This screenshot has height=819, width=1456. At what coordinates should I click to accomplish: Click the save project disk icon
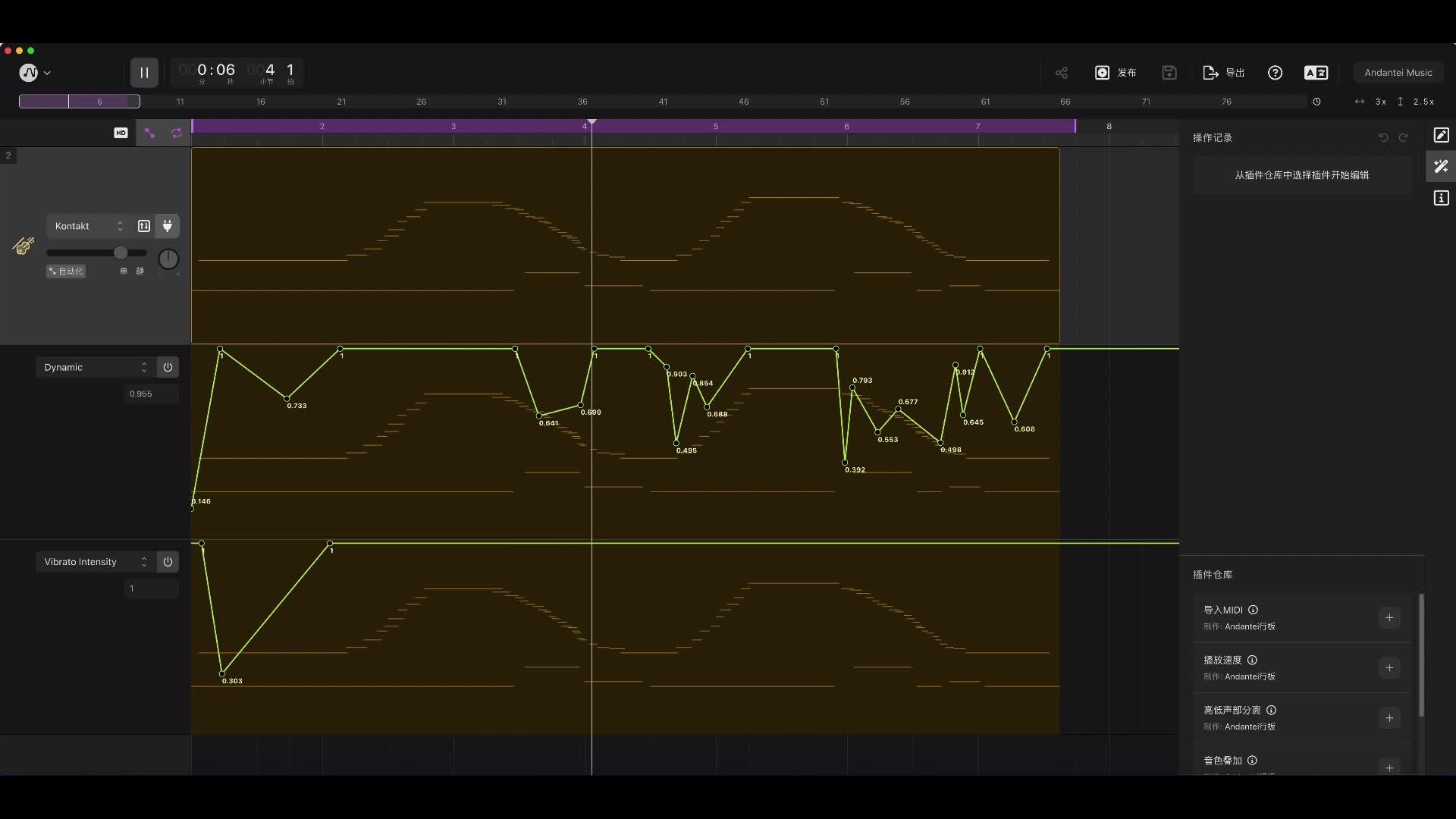pos(1169,73)
